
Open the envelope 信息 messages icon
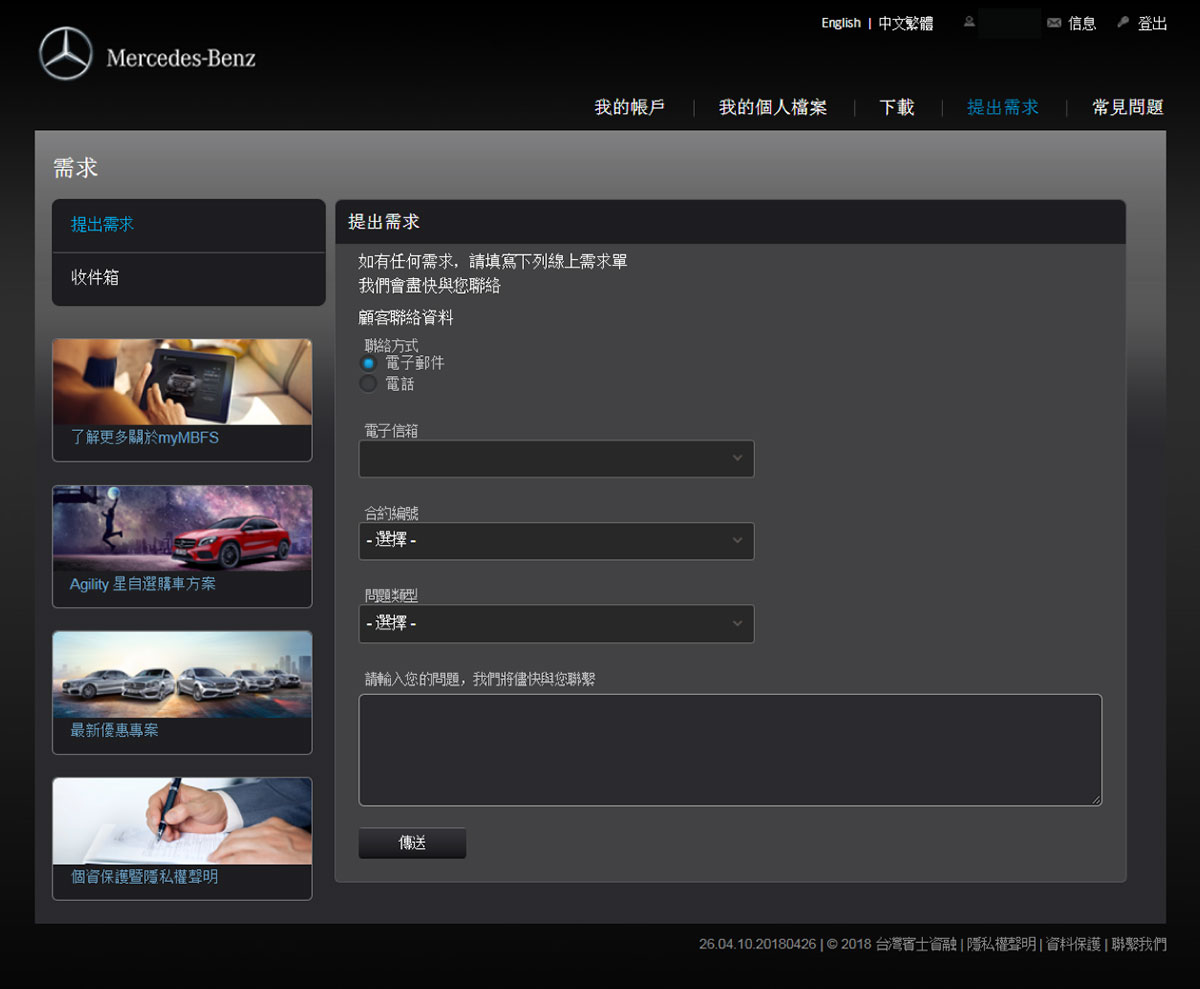coord(1054,23)
